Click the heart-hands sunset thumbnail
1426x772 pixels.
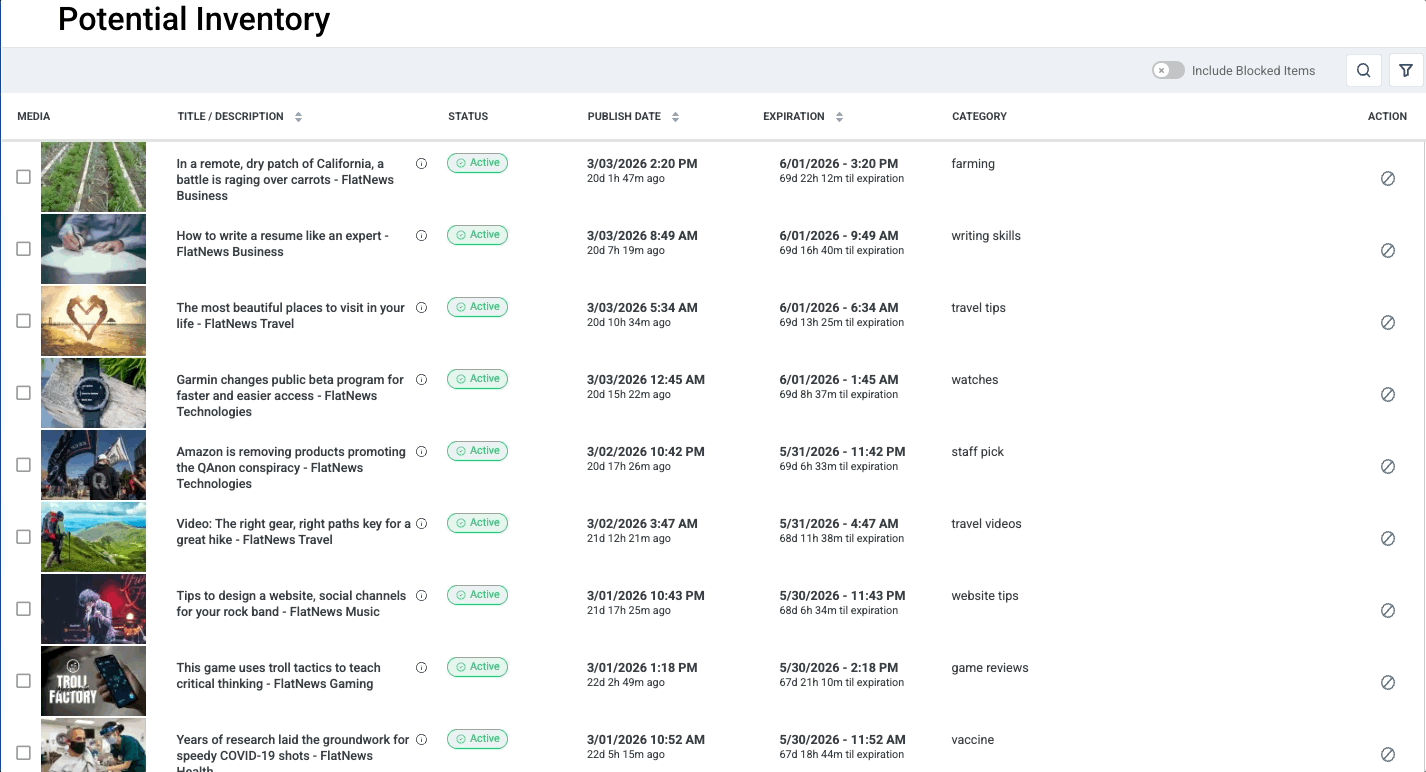tap(93, 321)
